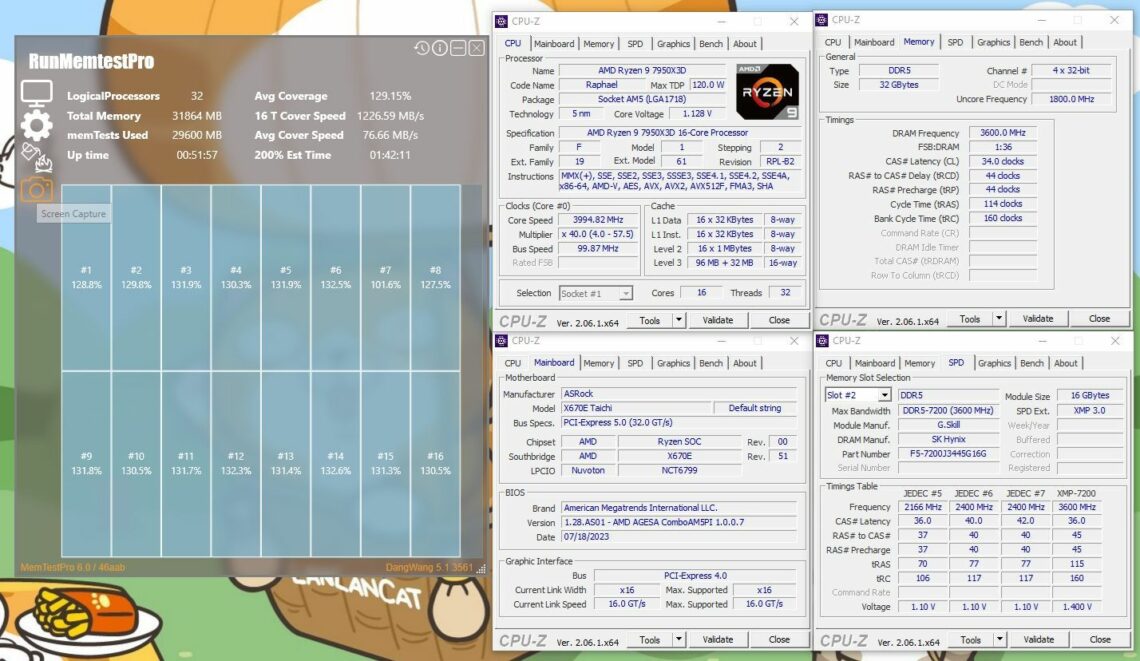This screenshot has width=1140, height=661.
Task: Switch to the Graphics tab
Action: [x=673, y=43]
